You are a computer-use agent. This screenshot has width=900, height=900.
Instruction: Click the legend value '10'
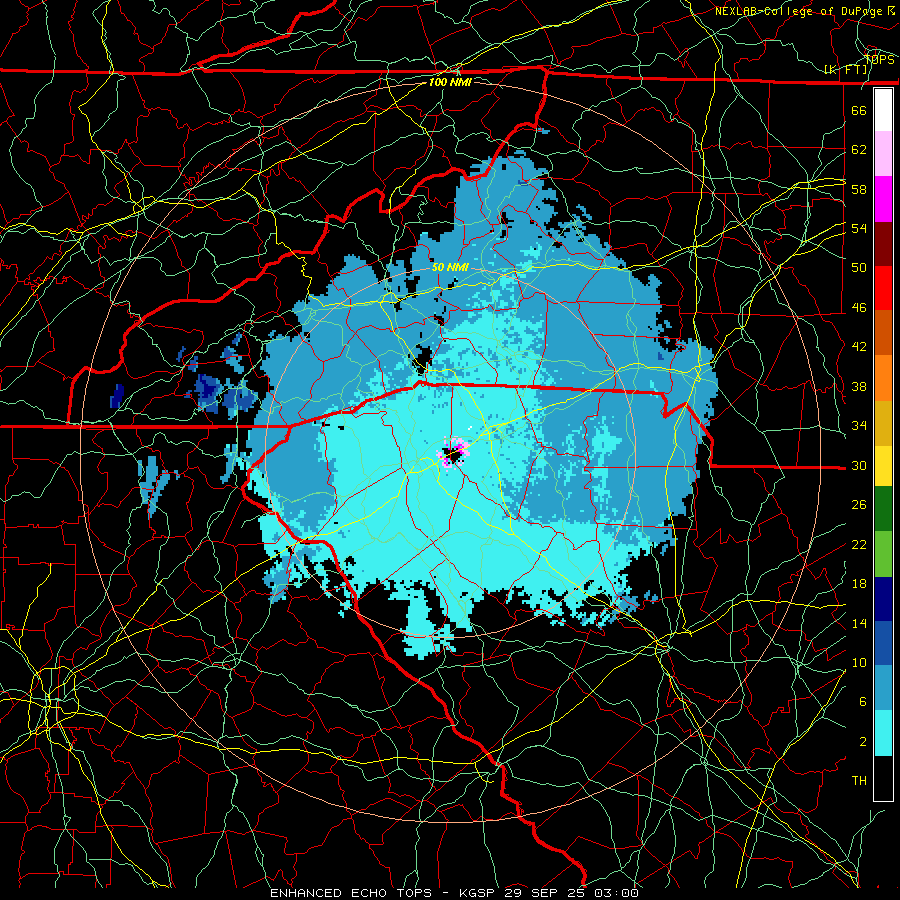(x=859, y=662)
